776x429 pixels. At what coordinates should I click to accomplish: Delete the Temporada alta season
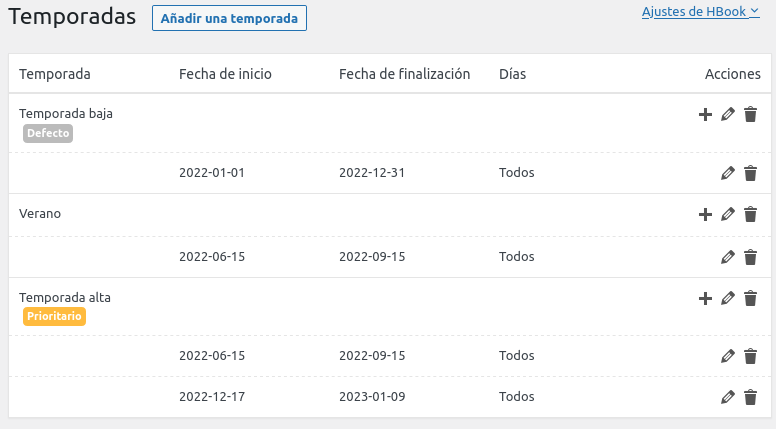750,298
